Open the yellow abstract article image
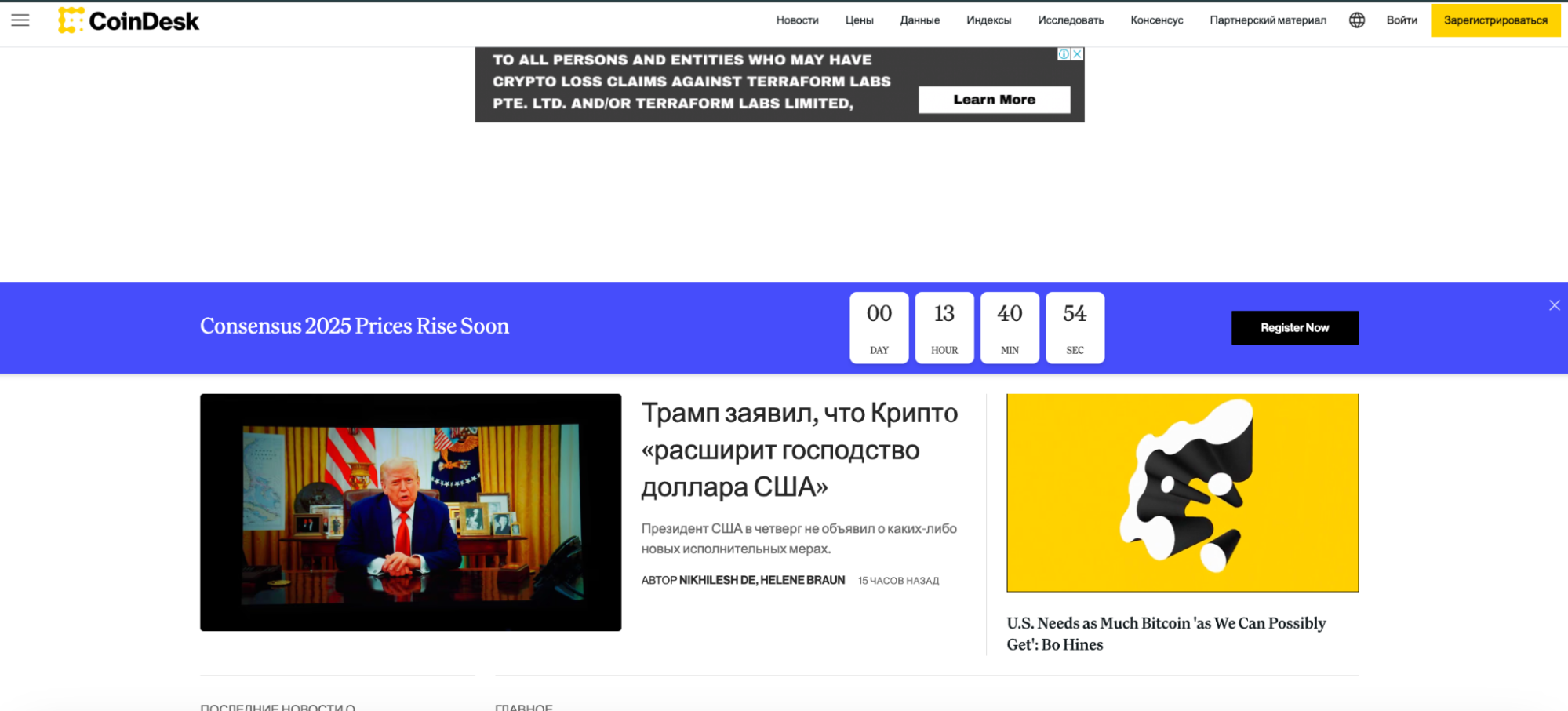Image resolution: width=1568 pixels, height=711 pixels. coord(1182,493)
